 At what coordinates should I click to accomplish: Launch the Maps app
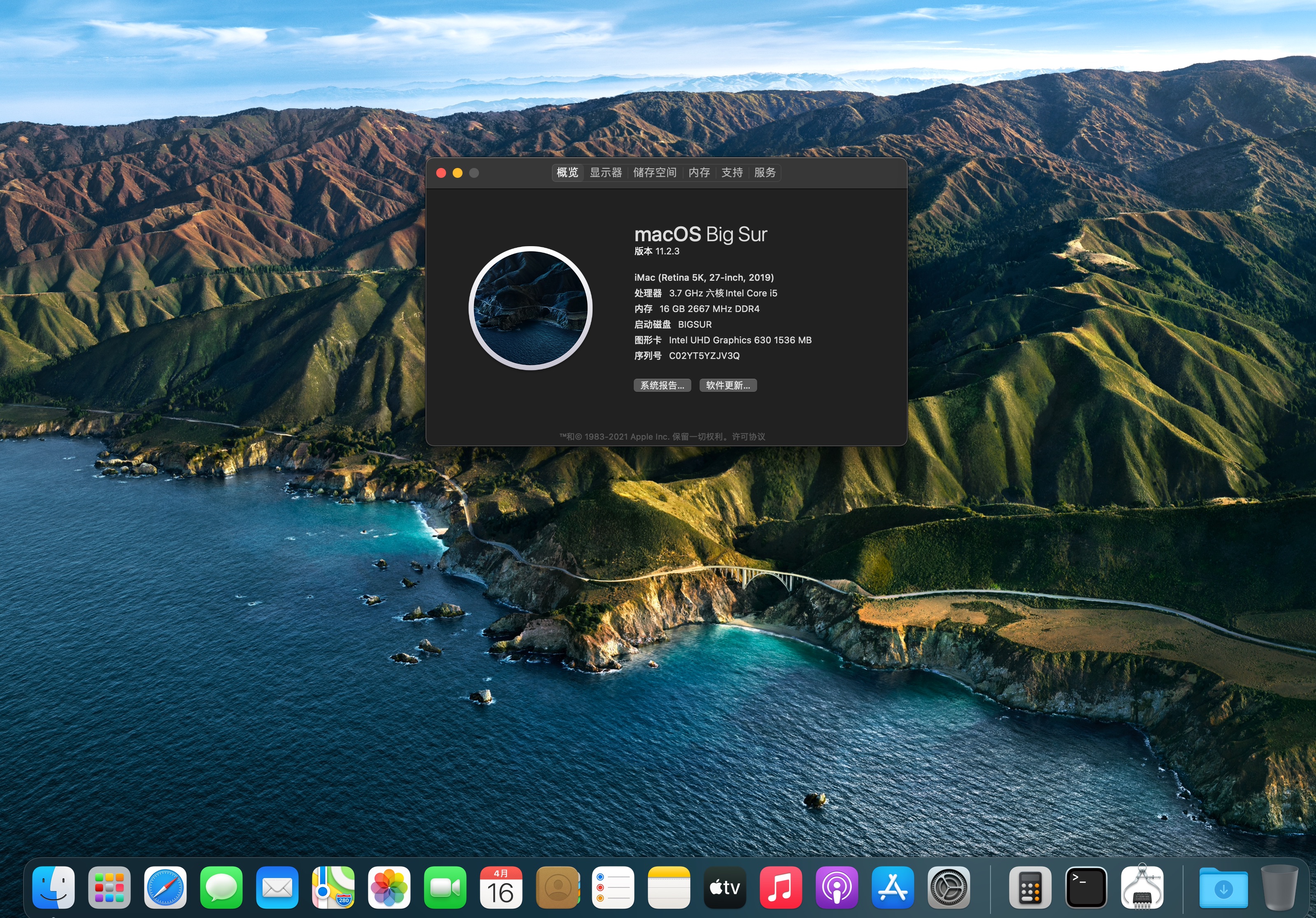[333, 888]
